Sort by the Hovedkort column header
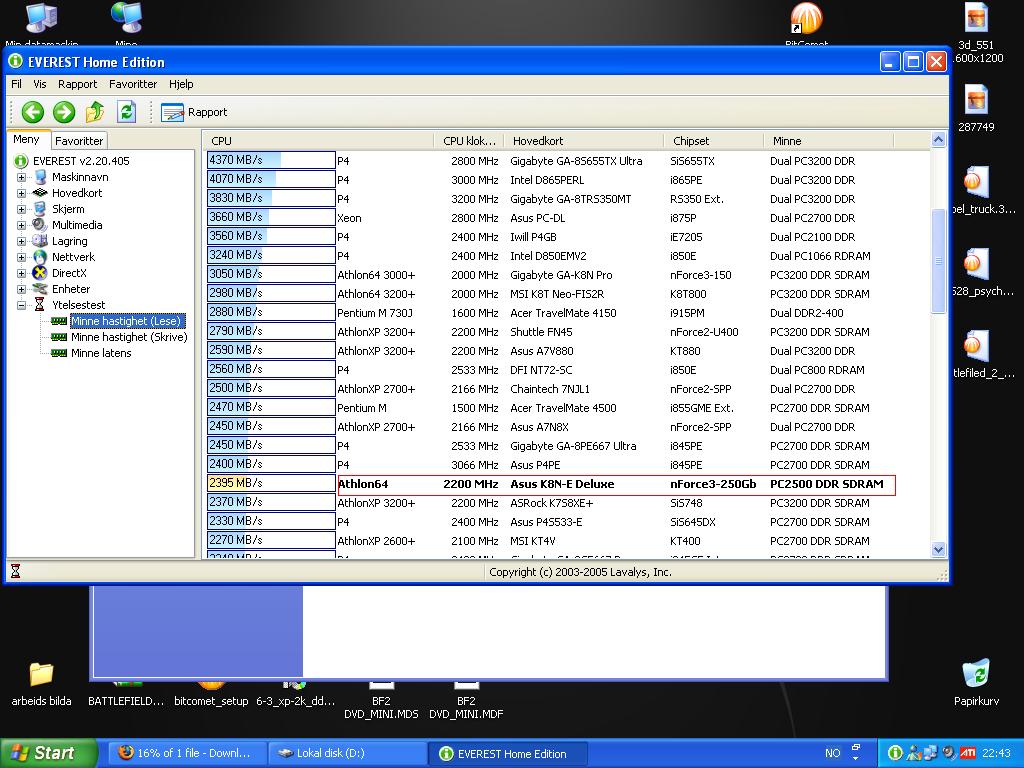This screenshot has width=1024, height=768. 584,140
